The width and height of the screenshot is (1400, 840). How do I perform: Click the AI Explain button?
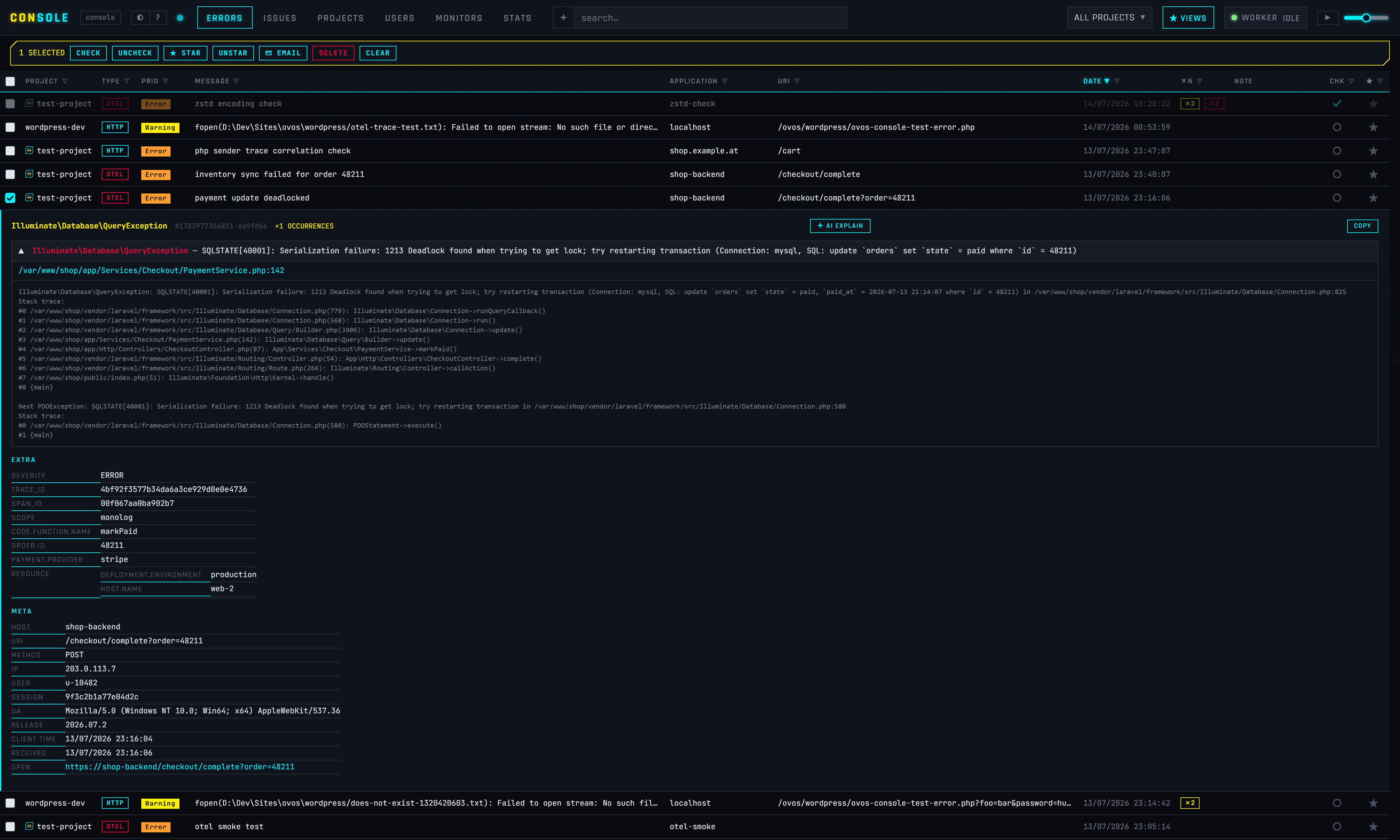840,226
